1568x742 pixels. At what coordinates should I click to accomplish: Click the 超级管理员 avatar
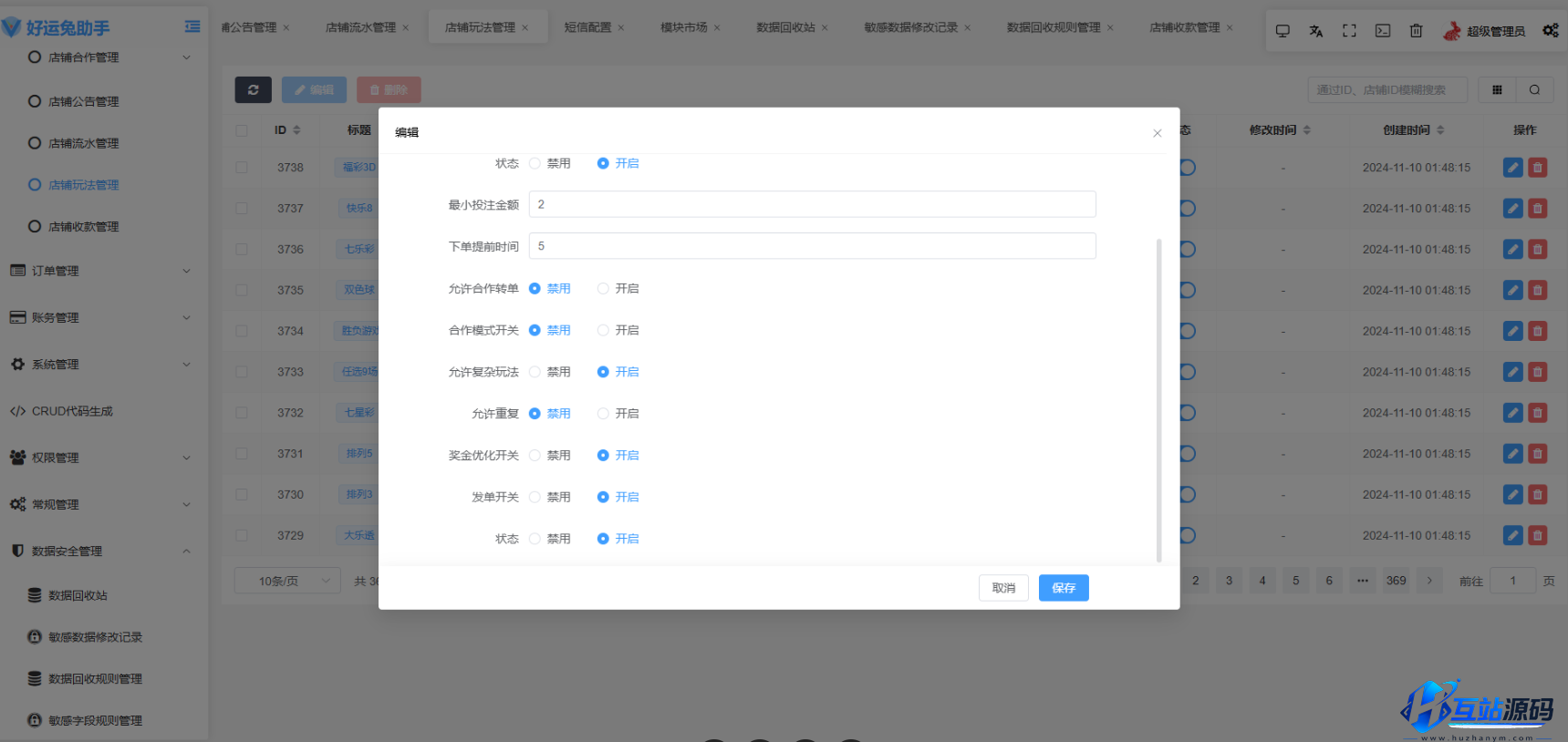pyautogui.click(x=1451, y=31)
